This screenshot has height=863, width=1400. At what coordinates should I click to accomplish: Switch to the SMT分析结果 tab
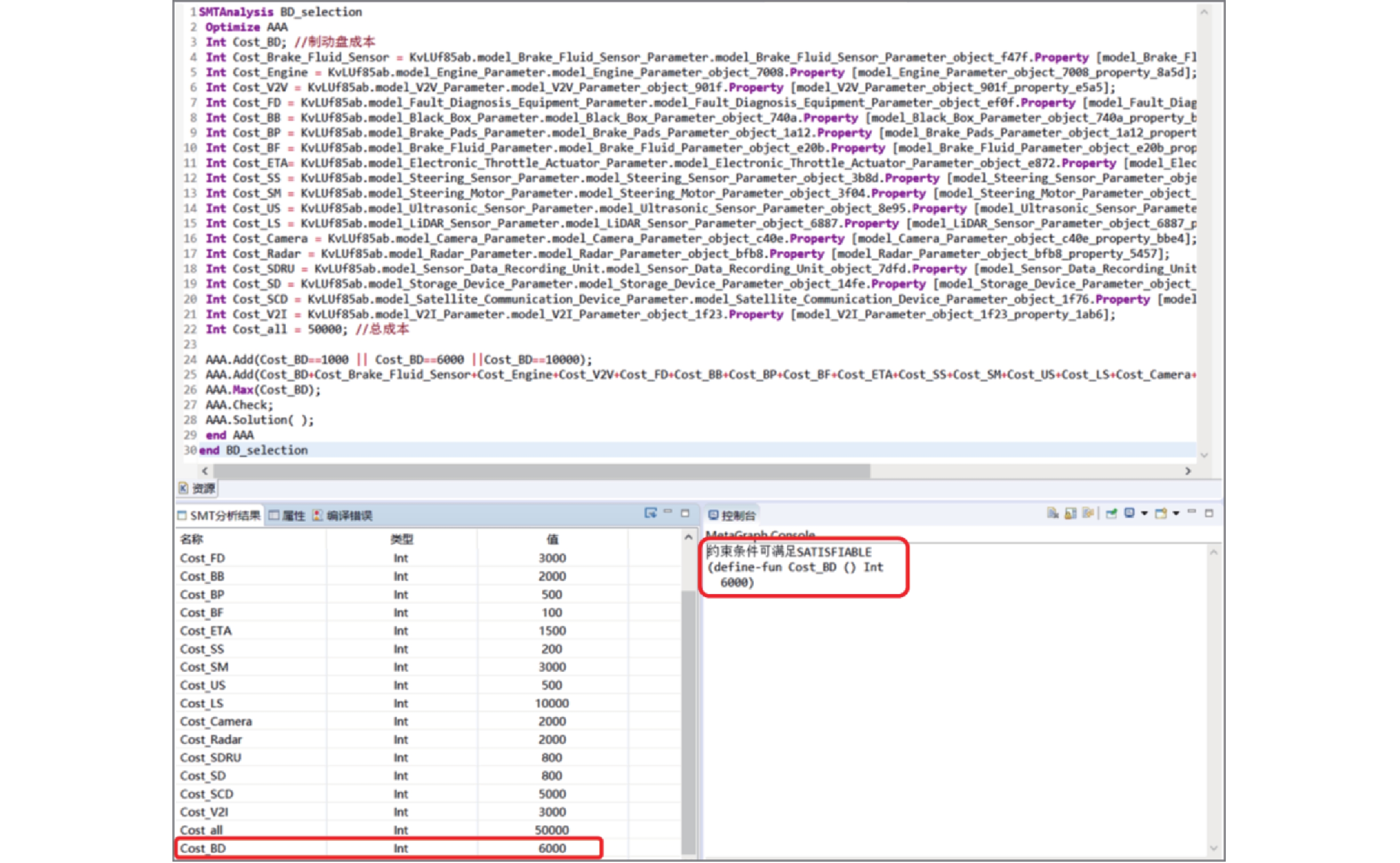click(220, 516)
